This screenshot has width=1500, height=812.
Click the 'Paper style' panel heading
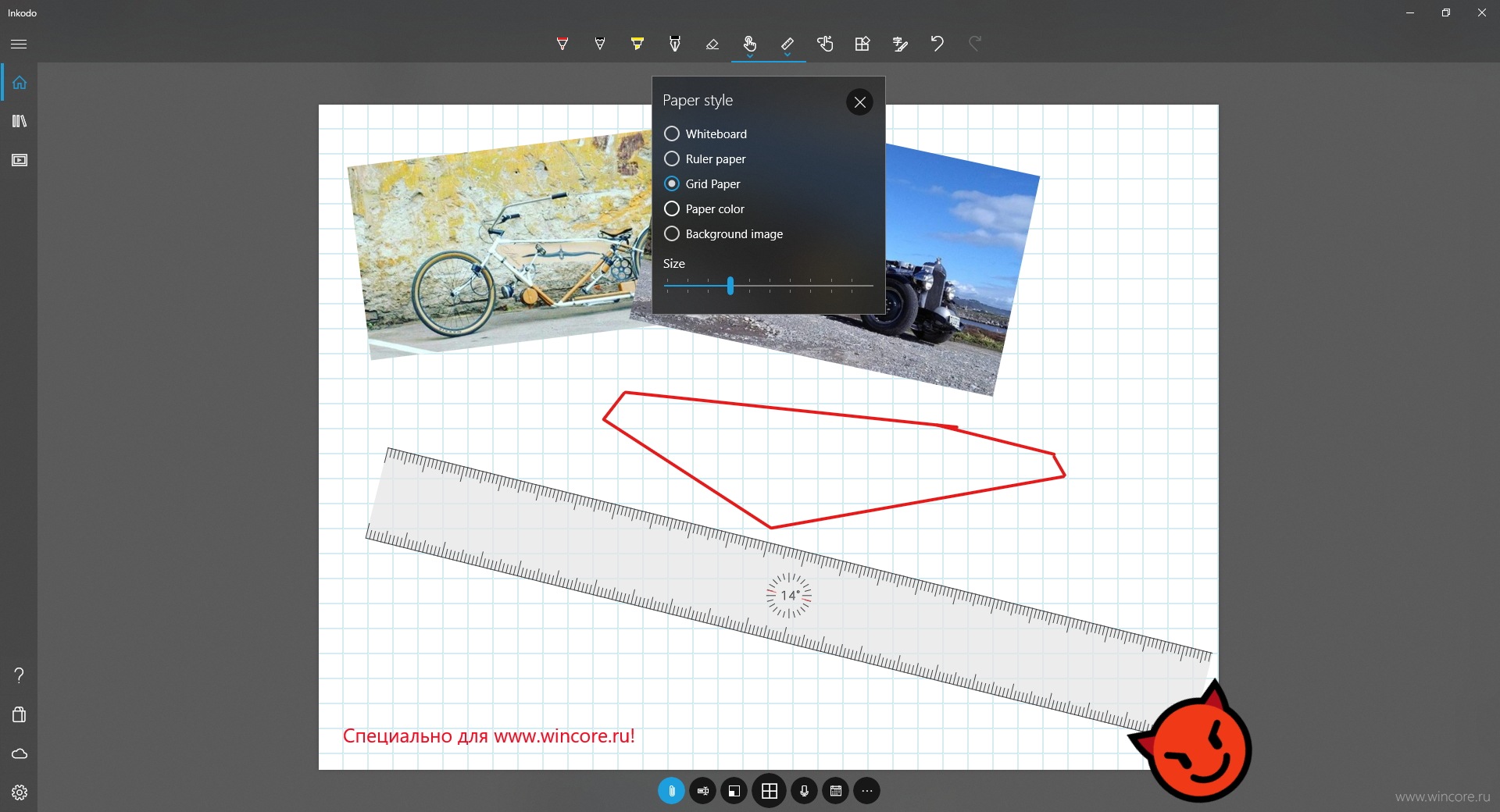[x=698, y=100]
